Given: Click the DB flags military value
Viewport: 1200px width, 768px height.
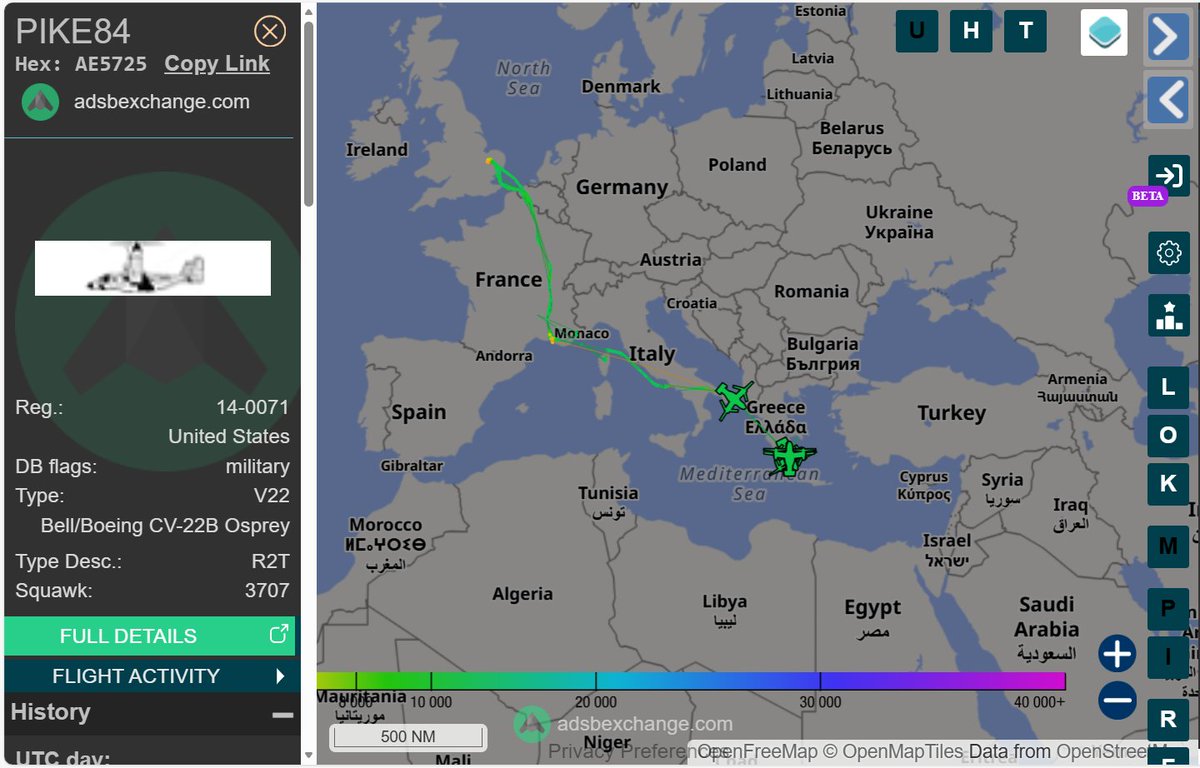Looking at the screenshot, I should coord(258,467).
